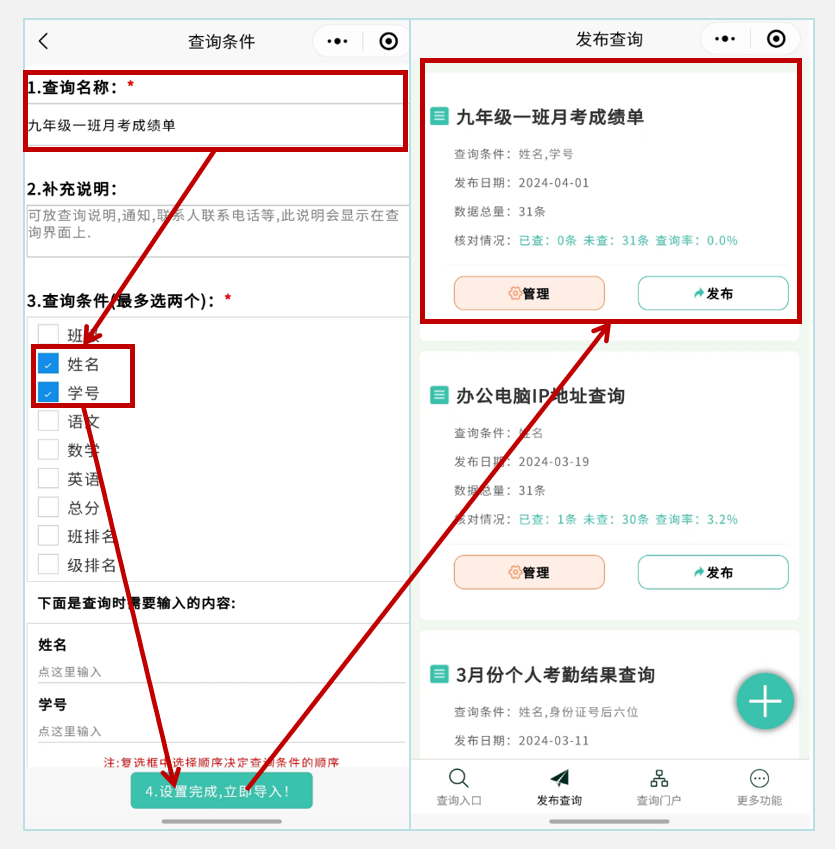Click the 查询名称 input field

pos(216,125)
